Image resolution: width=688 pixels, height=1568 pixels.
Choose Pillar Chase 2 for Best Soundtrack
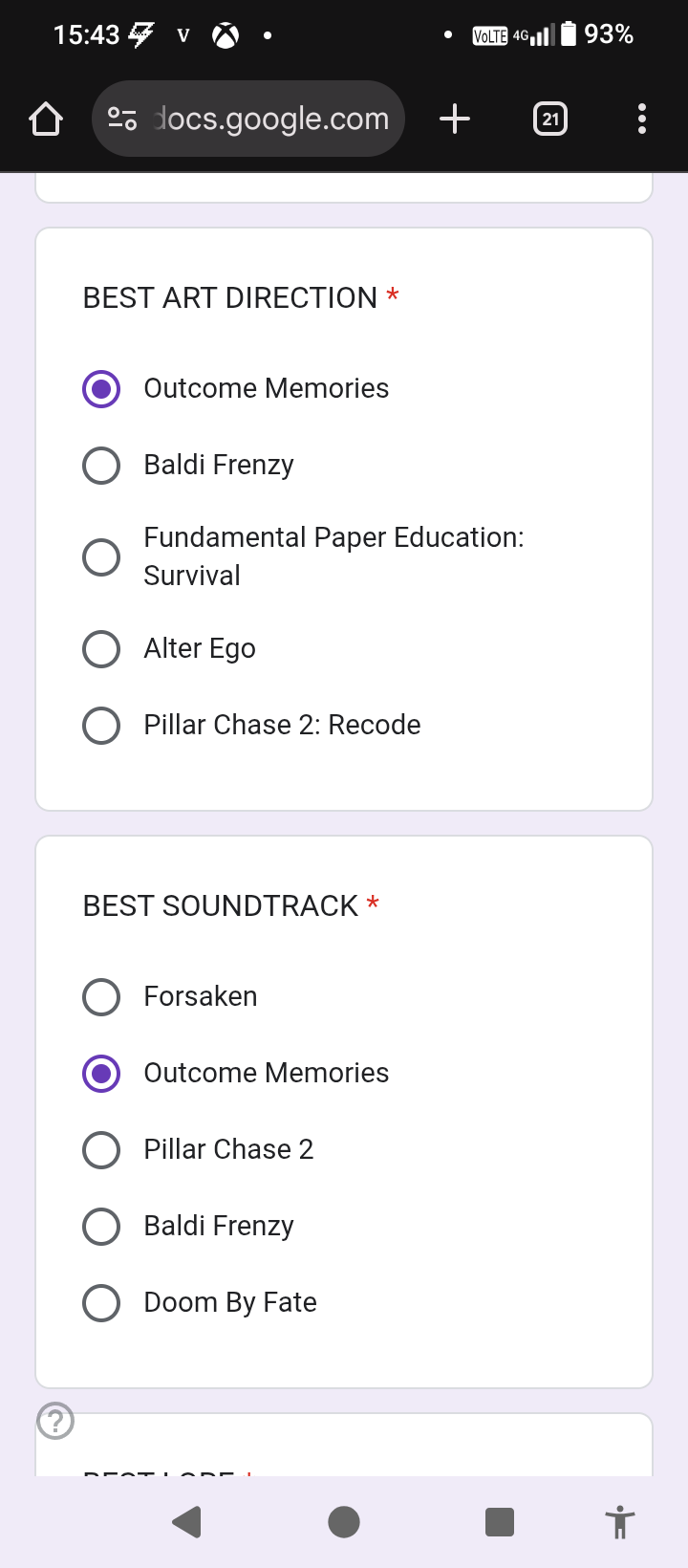coord(101,1150)
